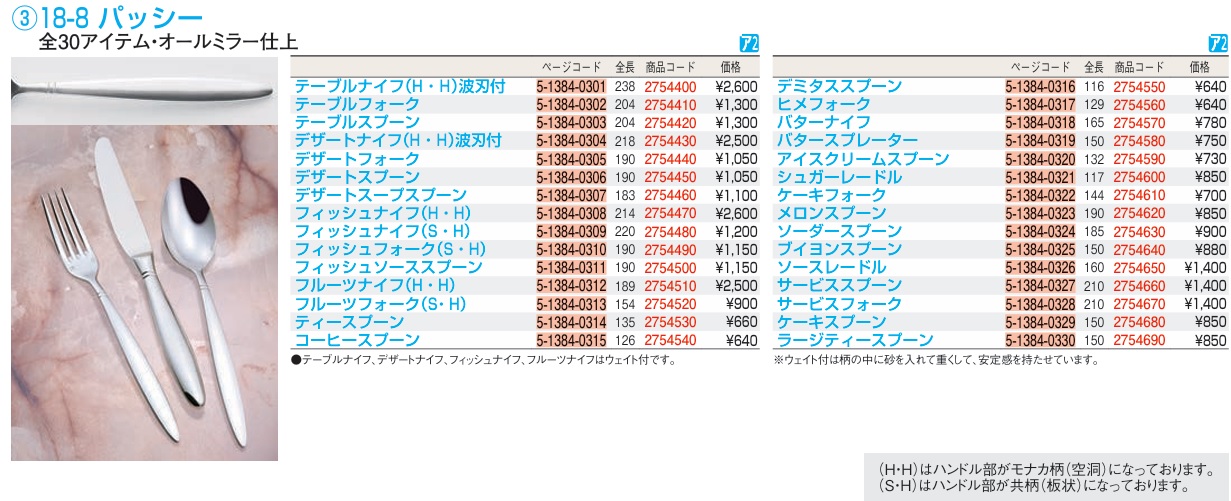Click product code 2754610
Image resolution: width=1231 pixels, height=501 pixels.
[1139, 195]
